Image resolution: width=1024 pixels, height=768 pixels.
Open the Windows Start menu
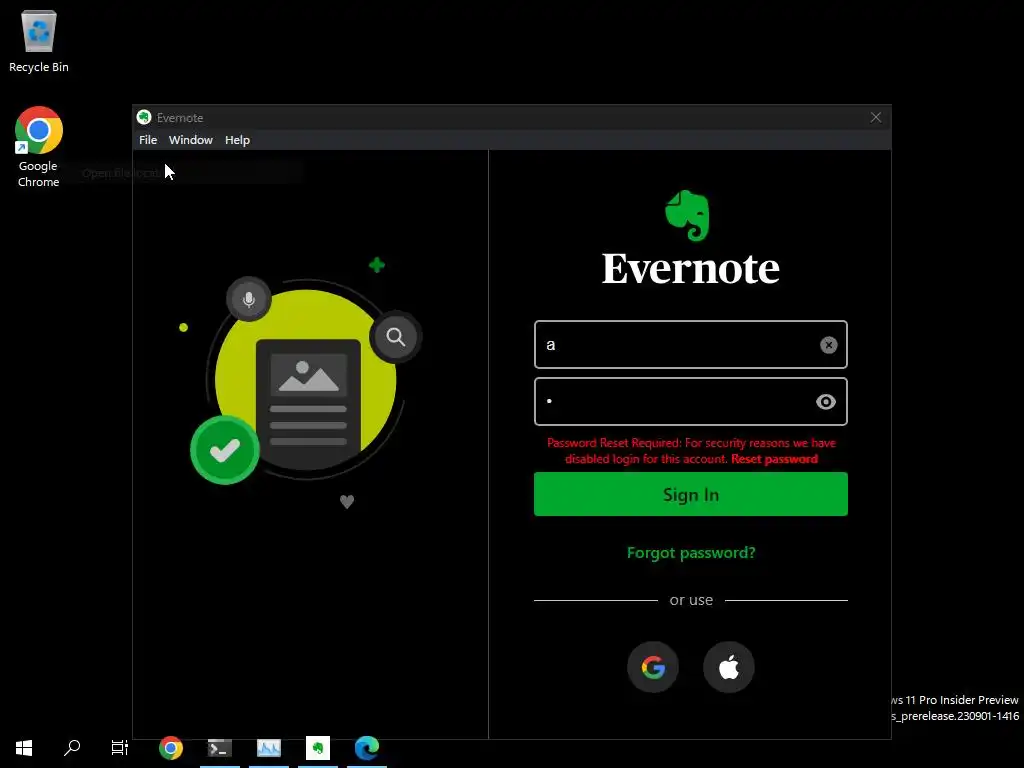click(x=24, y=748)
